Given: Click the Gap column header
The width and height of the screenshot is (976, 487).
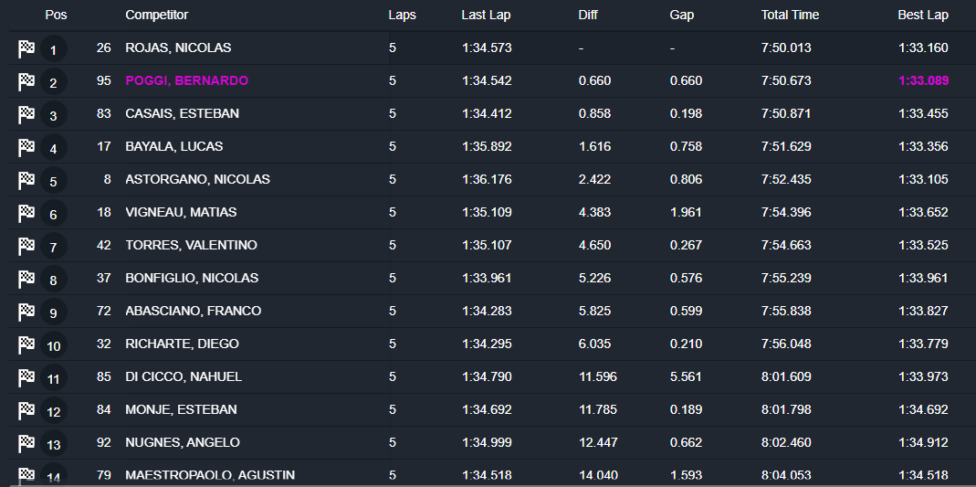Looking at the screenshot, I should pos(682,15).
